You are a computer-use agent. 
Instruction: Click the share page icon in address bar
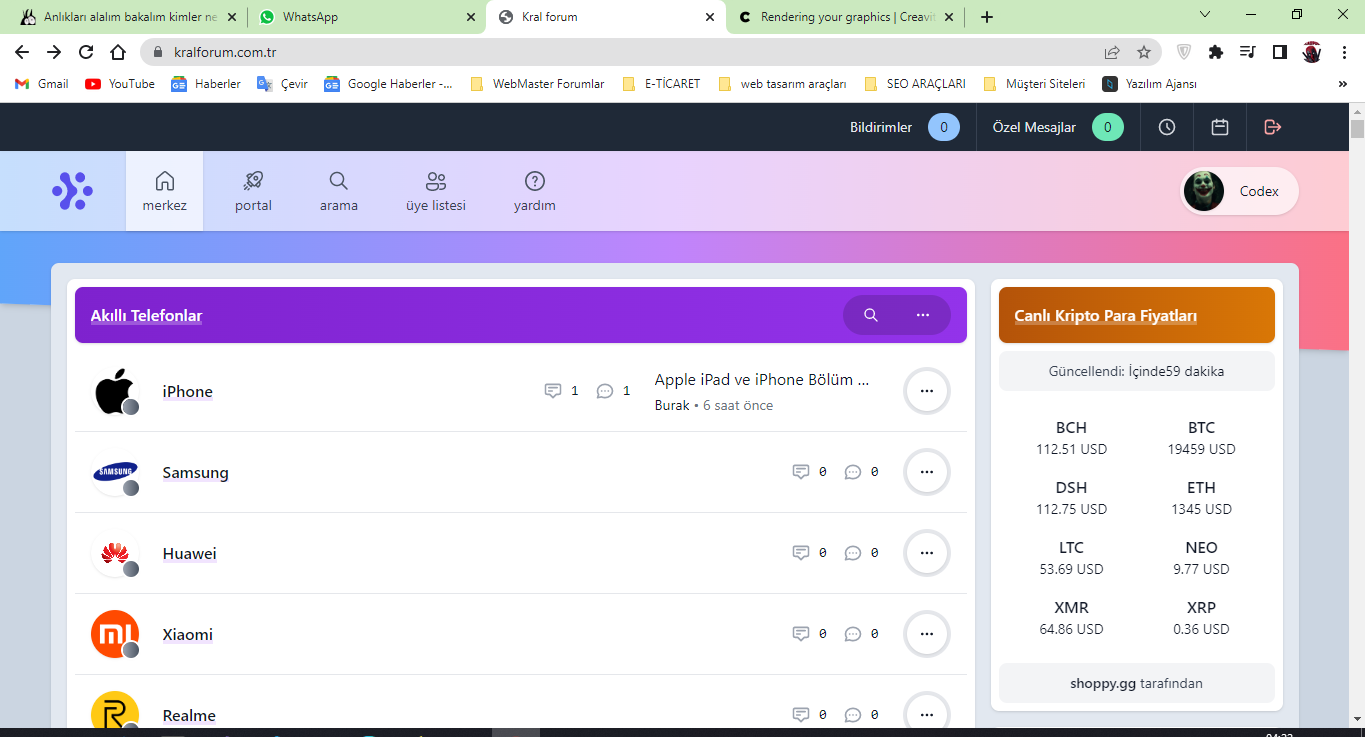(1112, 52)
